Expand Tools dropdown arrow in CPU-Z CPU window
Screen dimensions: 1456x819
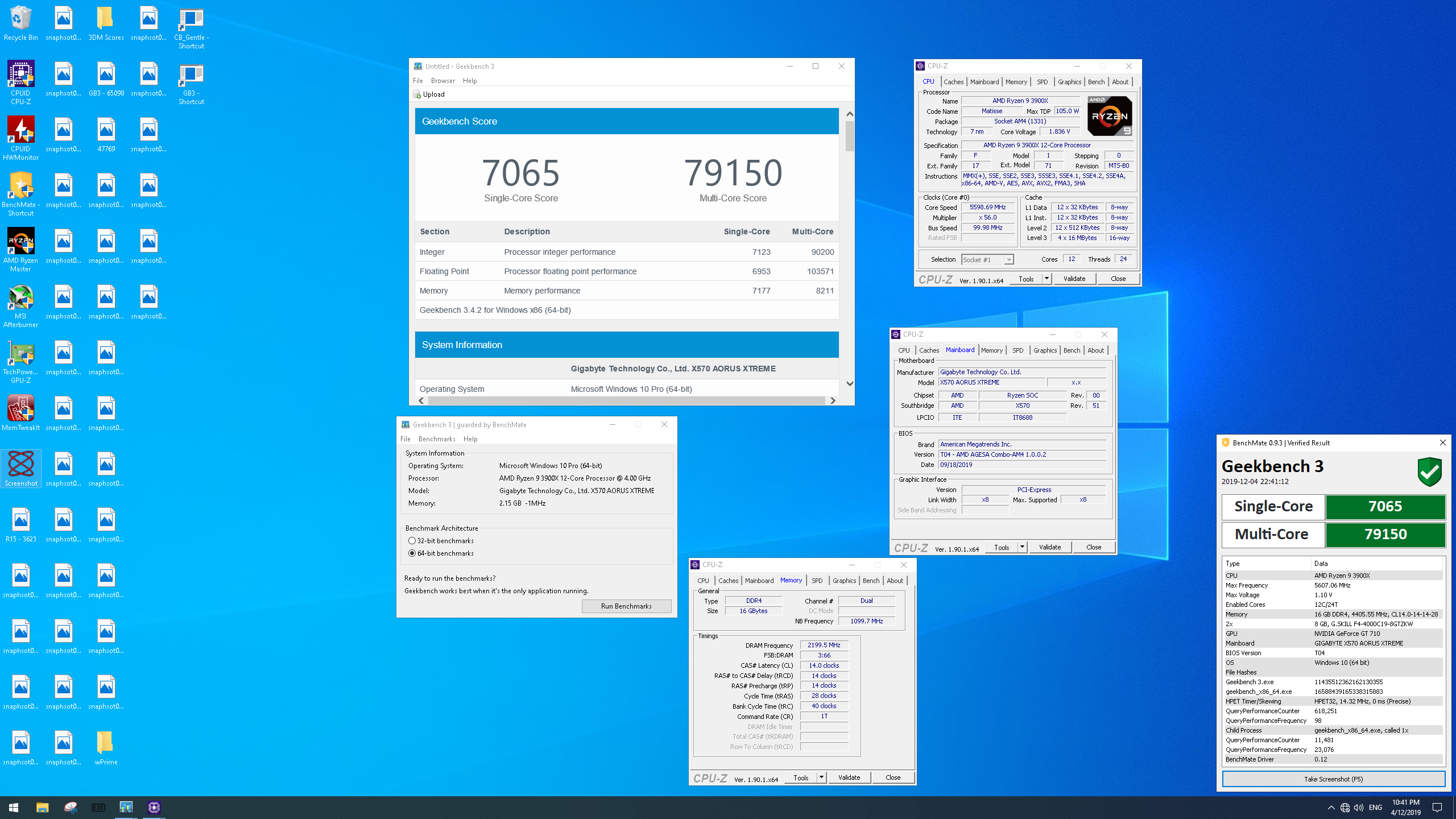(x=1046, y=279)
